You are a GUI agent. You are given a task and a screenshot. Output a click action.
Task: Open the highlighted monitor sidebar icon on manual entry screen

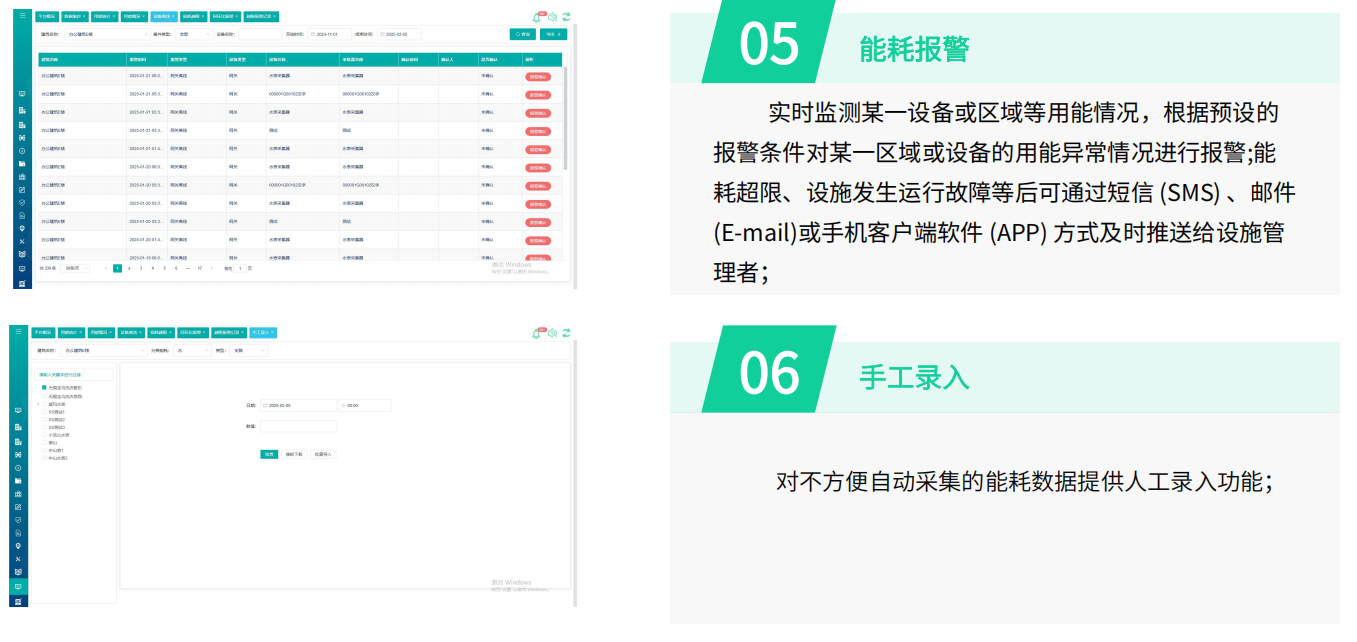click(x=18, y=587)
